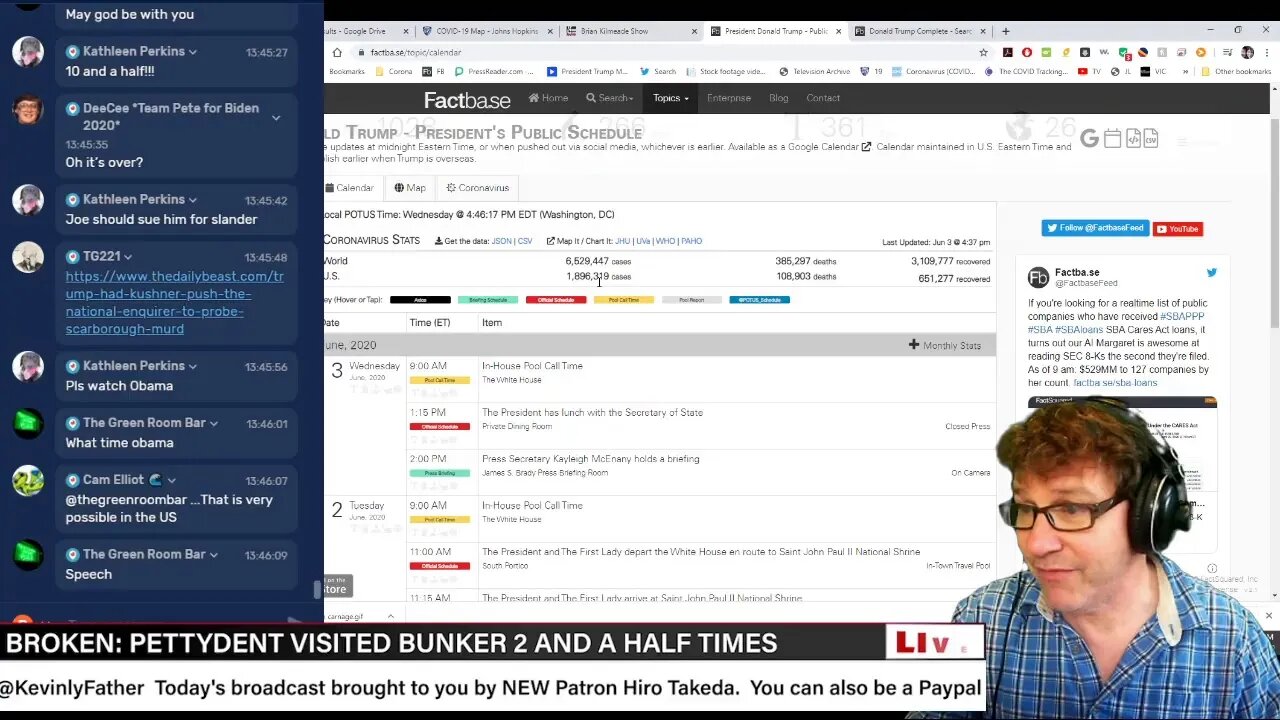Viewport: 1280px width, 720px height.
Task: Click the browser reload/home button left of address bar
Action: [x=337, y=52]
